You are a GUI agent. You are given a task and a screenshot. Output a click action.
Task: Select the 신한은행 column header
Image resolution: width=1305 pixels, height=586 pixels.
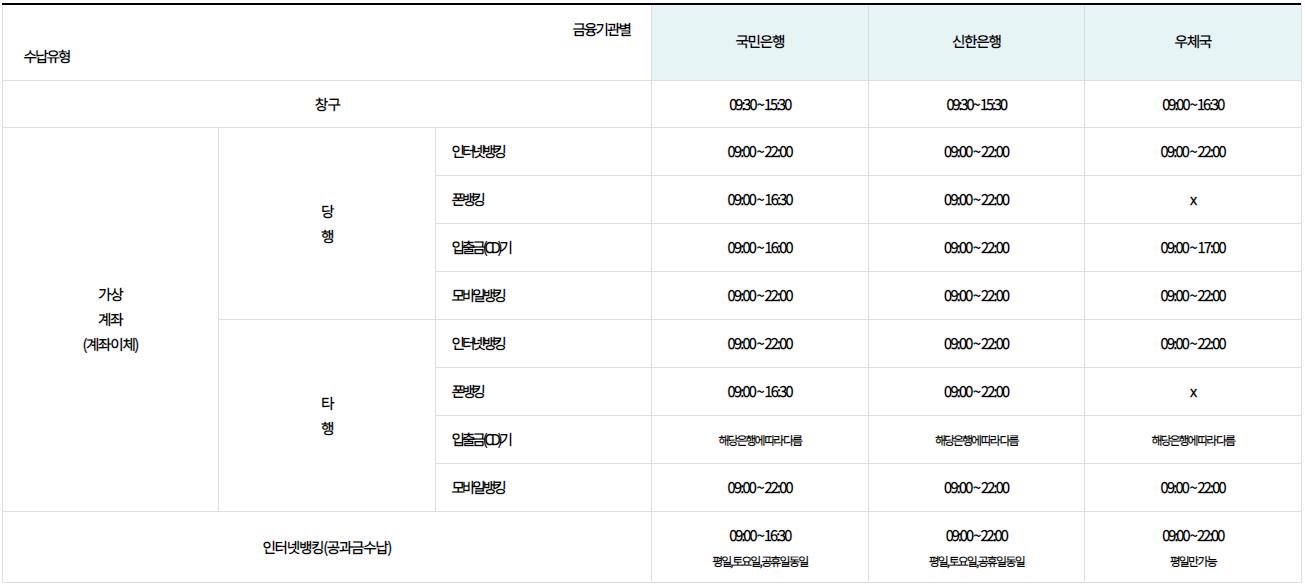pyautogui.click(x=976, y=42)
